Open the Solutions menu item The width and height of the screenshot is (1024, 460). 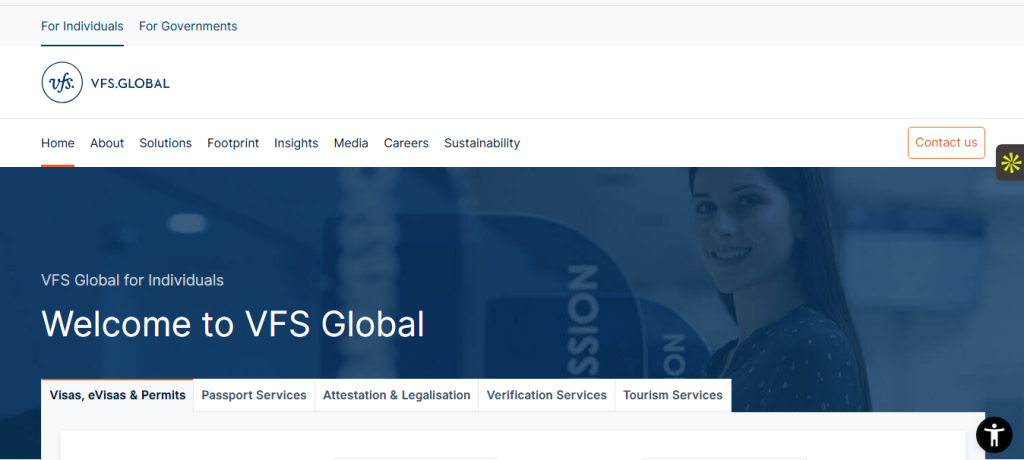click(165, 143)
